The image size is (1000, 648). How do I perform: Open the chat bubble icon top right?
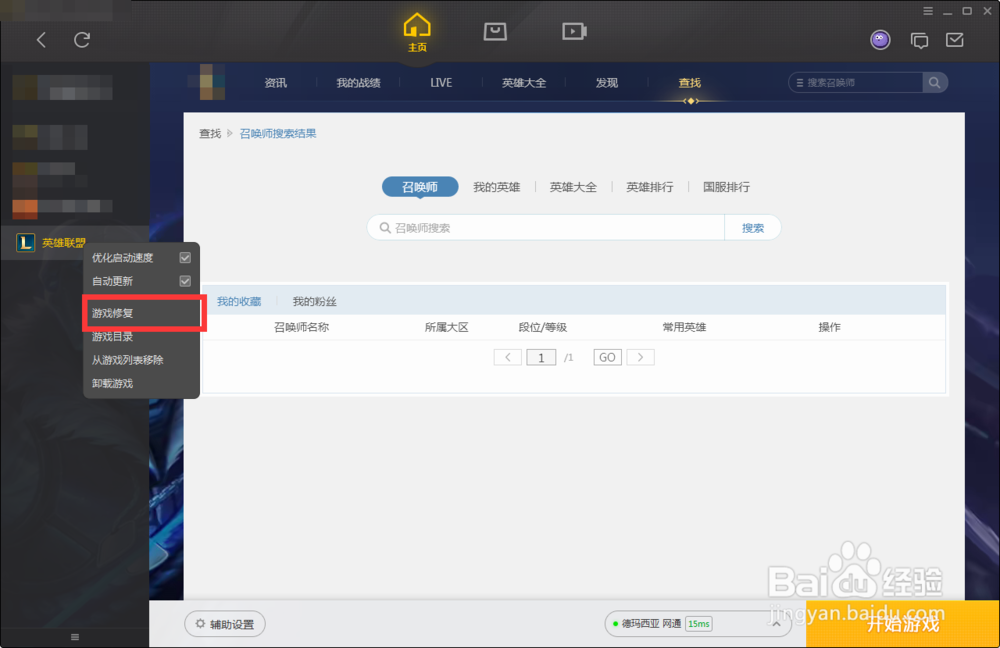pos(919,40)
